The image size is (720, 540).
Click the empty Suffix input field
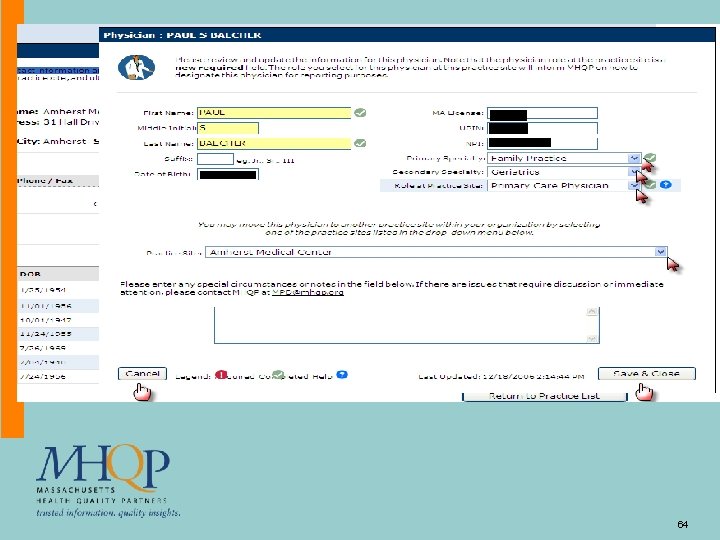pyautogui.click(x=215, y=159)
